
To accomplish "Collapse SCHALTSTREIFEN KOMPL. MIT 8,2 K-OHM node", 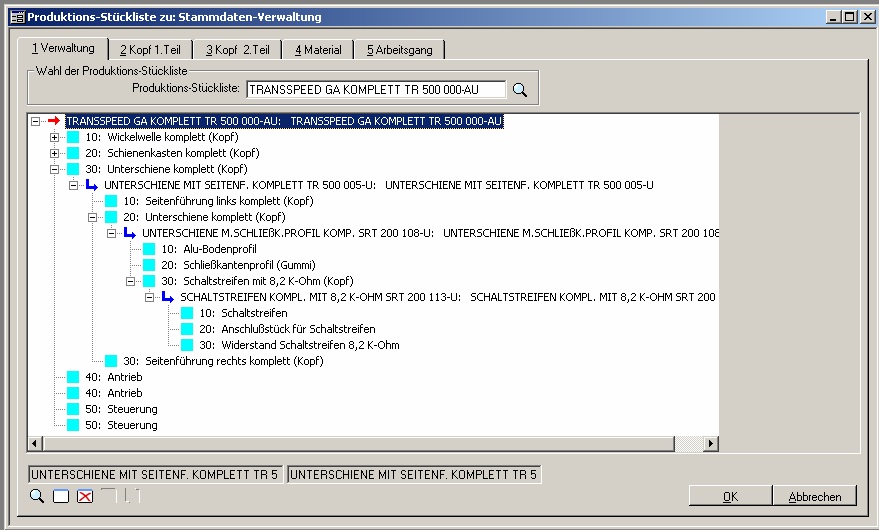I will pyautogui.click(x=150, y=297).
